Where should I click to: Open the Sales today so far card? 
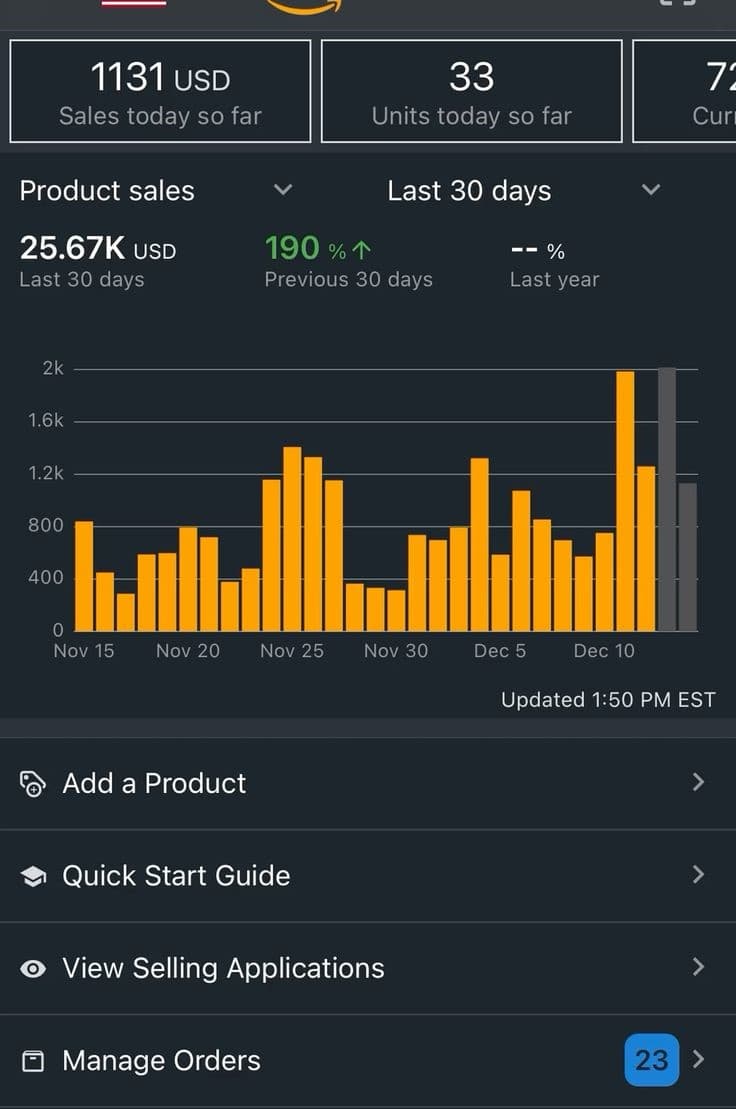160,91
